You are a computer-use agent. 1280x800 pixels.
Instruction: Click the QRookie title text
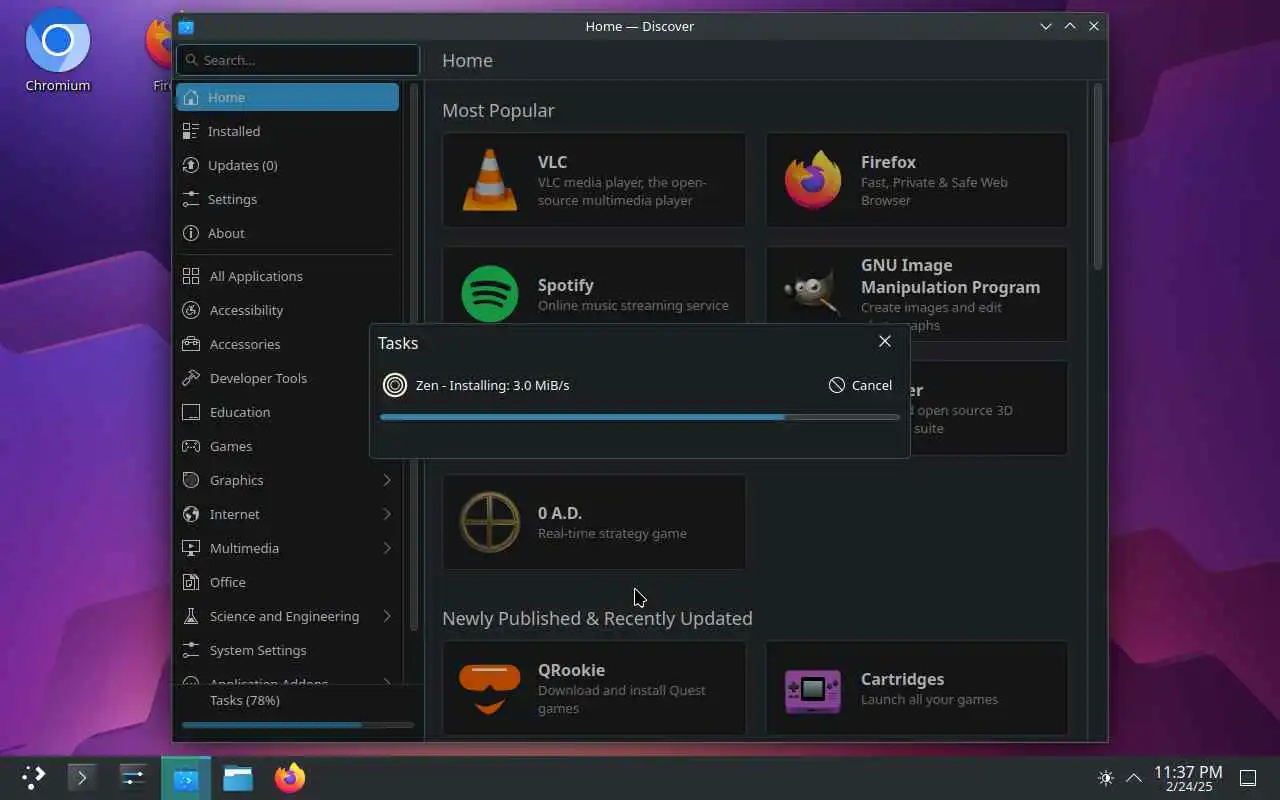pos(571,670)
